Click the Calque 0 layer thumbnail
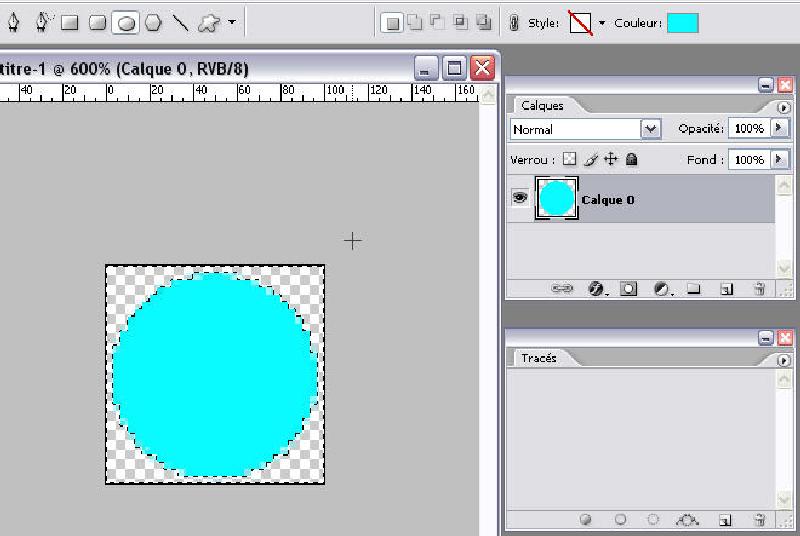The image size is (800, 536). [x=556, y=198]
